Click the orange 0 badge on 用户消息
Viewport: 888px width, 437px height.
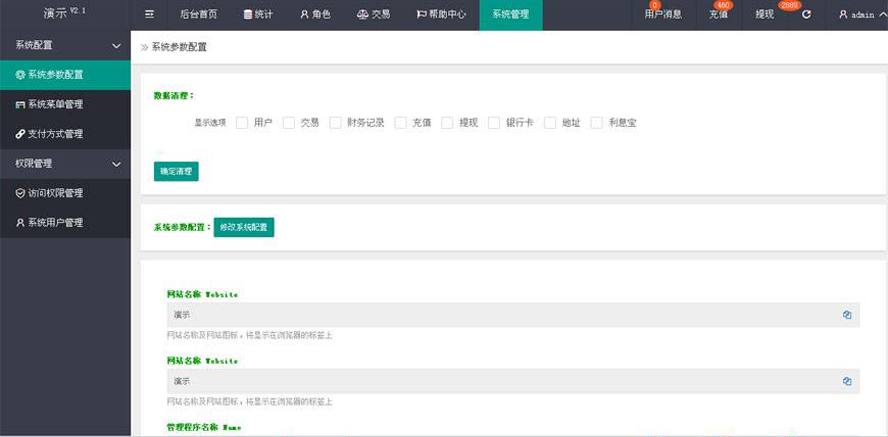[656, 6]
